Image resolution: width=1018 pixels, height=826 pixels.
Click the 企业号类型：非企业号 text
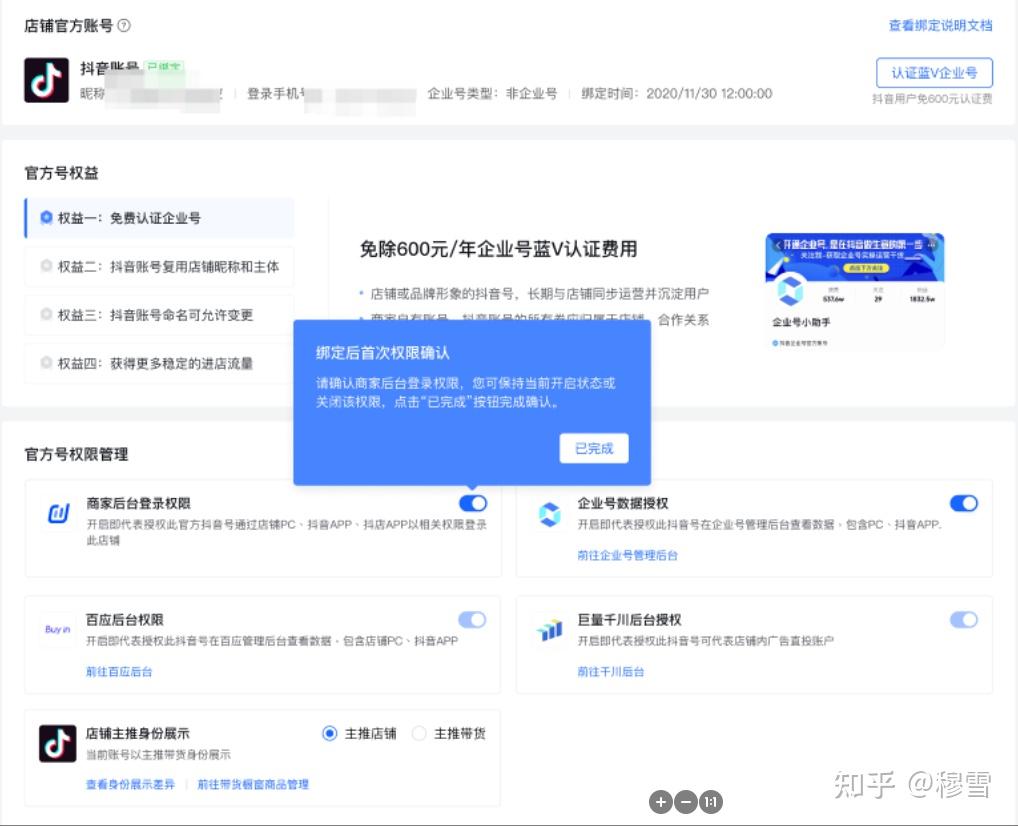[x=492, y=94]
